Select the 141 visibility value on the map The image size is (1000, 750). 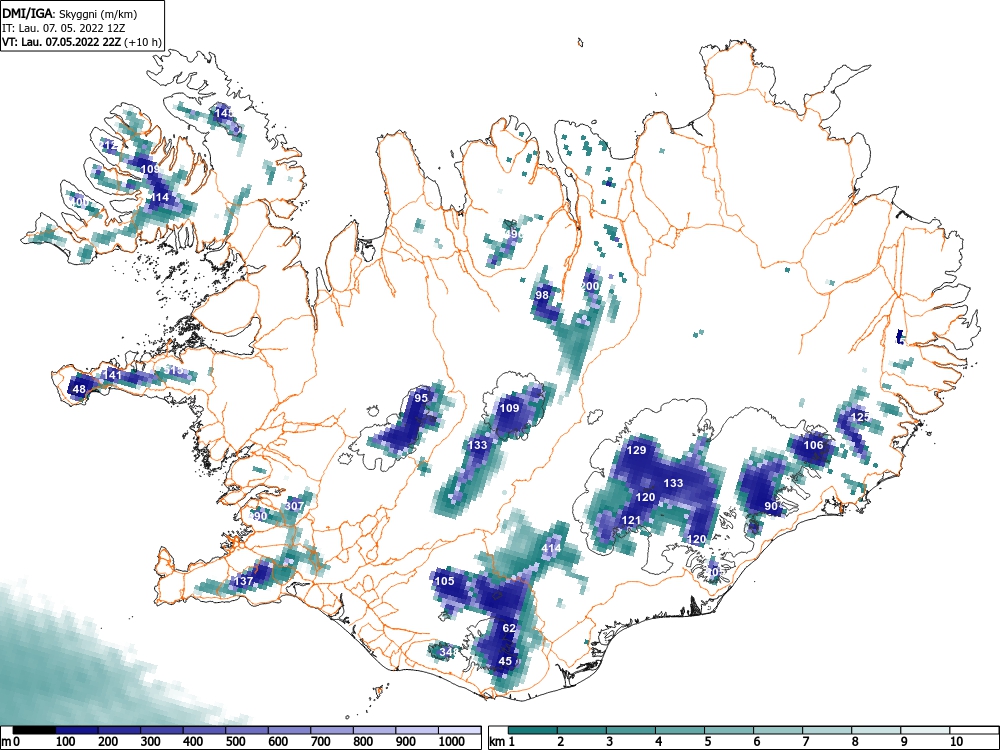click(x=112, y=375)
